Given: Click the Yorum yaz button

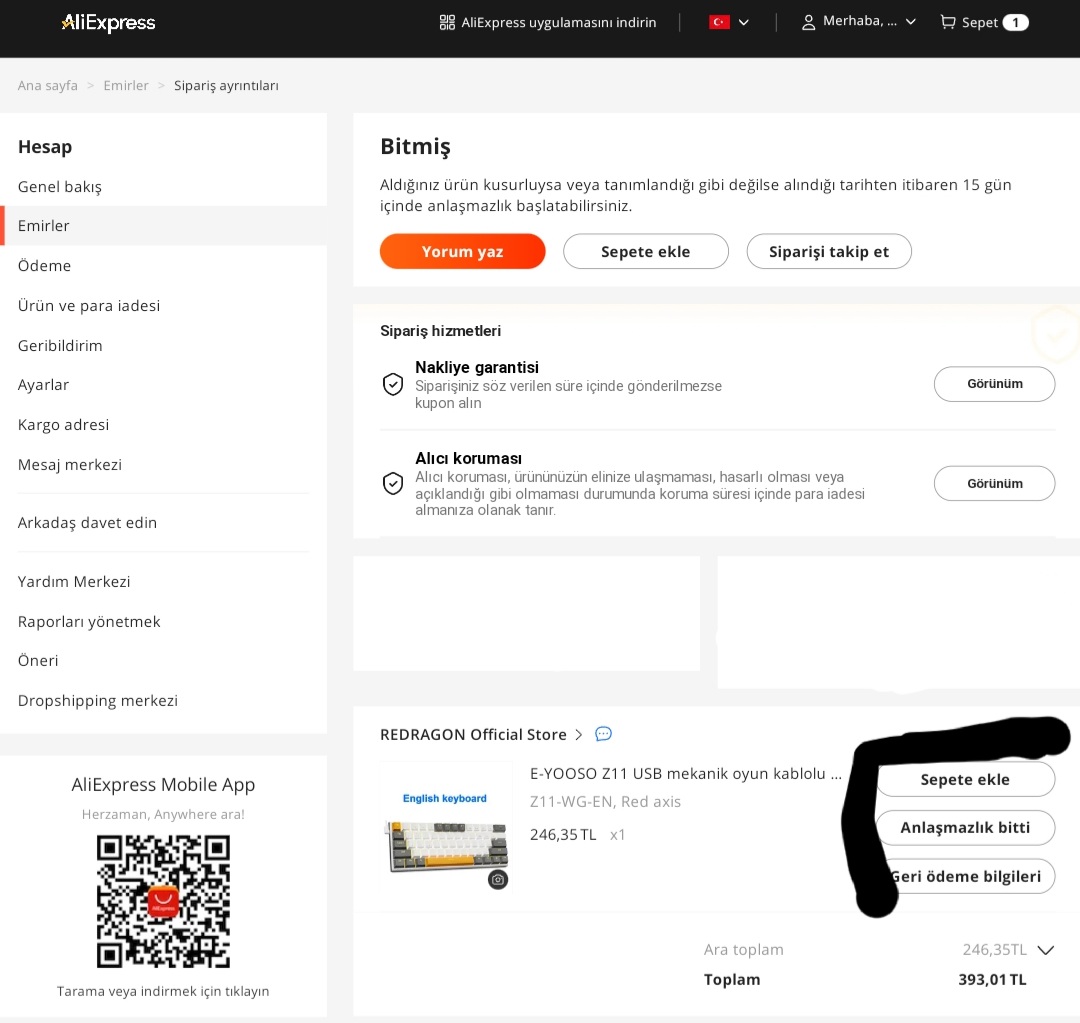Looking at the screenshot, I should 462,251.
